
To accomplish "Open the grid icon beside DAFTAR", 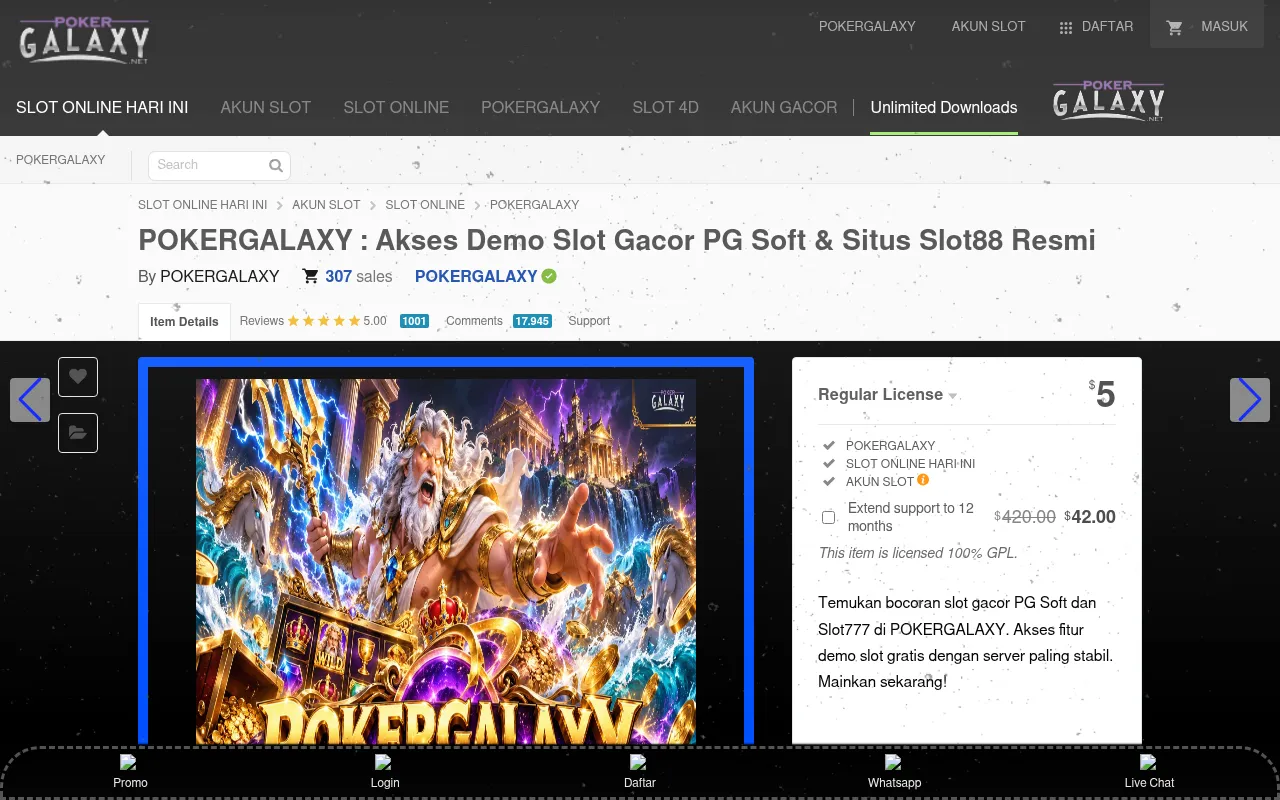I will pos(1066,28).
